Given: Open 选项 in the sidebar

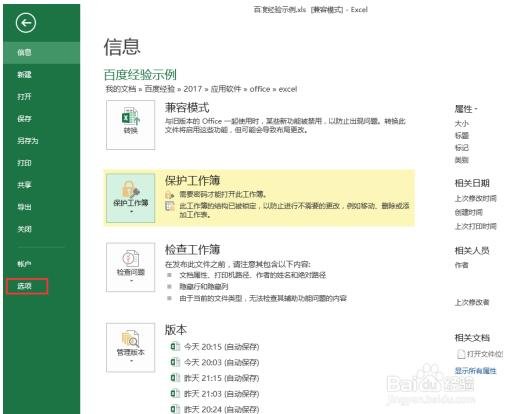Looking at the screenshot, I should [x=27, y=286].
